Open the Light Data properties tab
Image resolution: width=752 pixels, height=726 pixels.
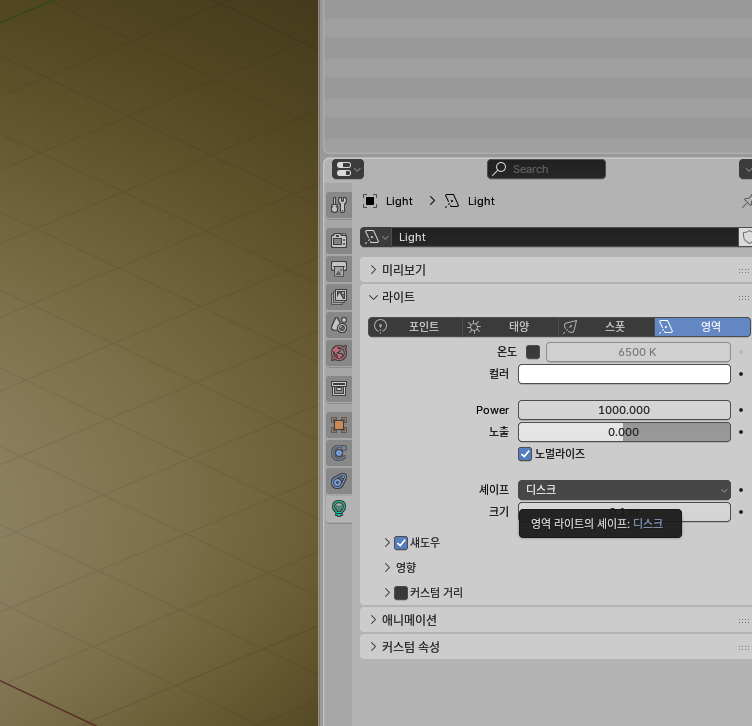[339, 508]
